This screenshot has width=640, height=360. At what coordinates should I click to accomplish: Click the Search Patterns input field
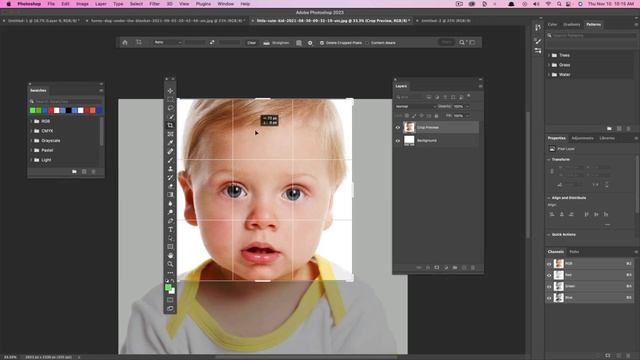tap(591, 36)
